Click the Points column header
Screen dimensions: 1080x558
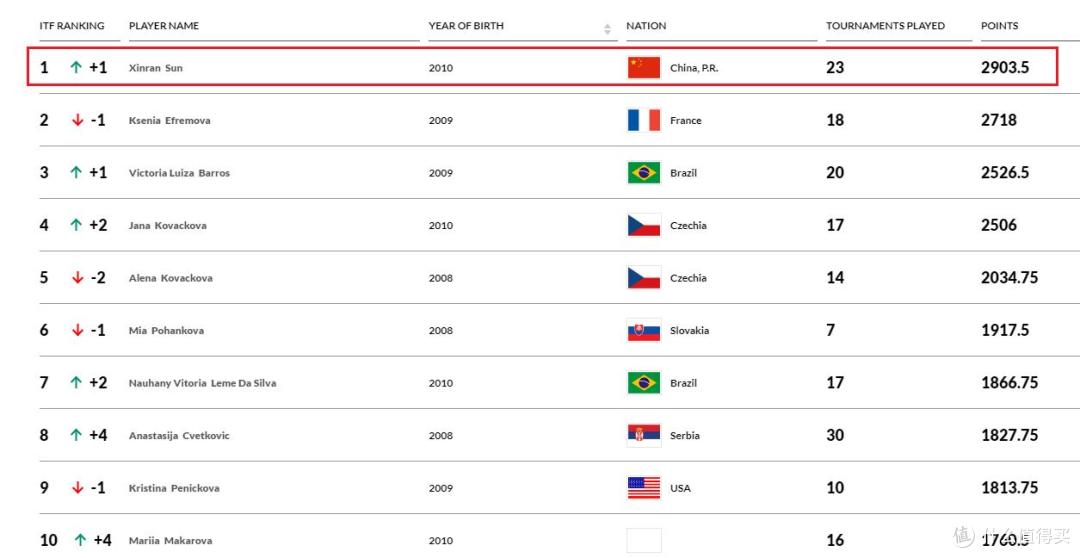(999, 25)
